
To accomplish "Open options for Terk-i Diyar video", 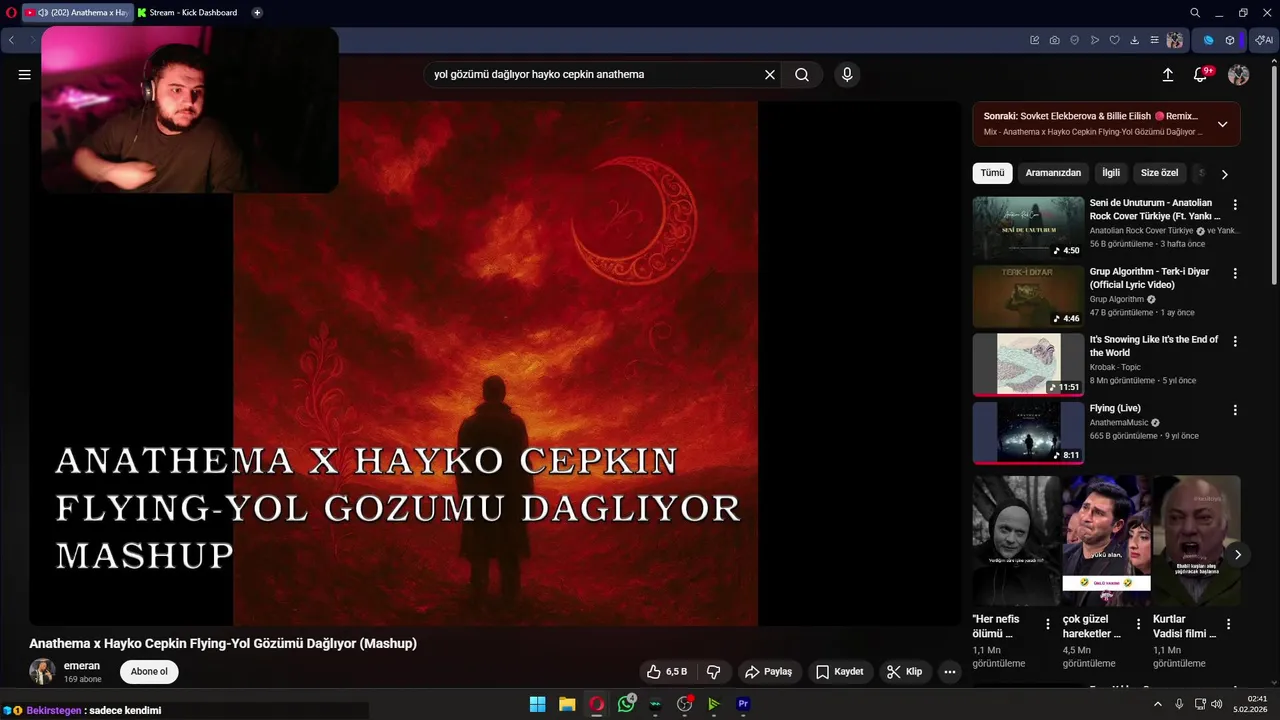I will 1235,273.
